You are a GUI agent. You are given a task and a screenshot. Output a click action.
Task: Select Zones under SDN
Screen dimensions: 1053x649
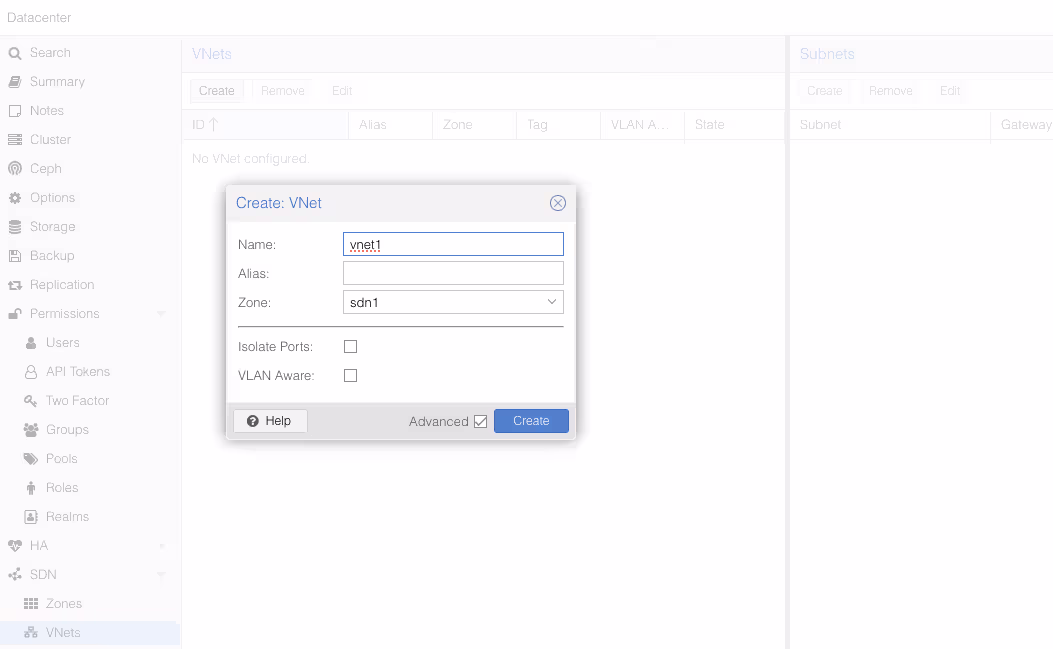tap(63, 604)
